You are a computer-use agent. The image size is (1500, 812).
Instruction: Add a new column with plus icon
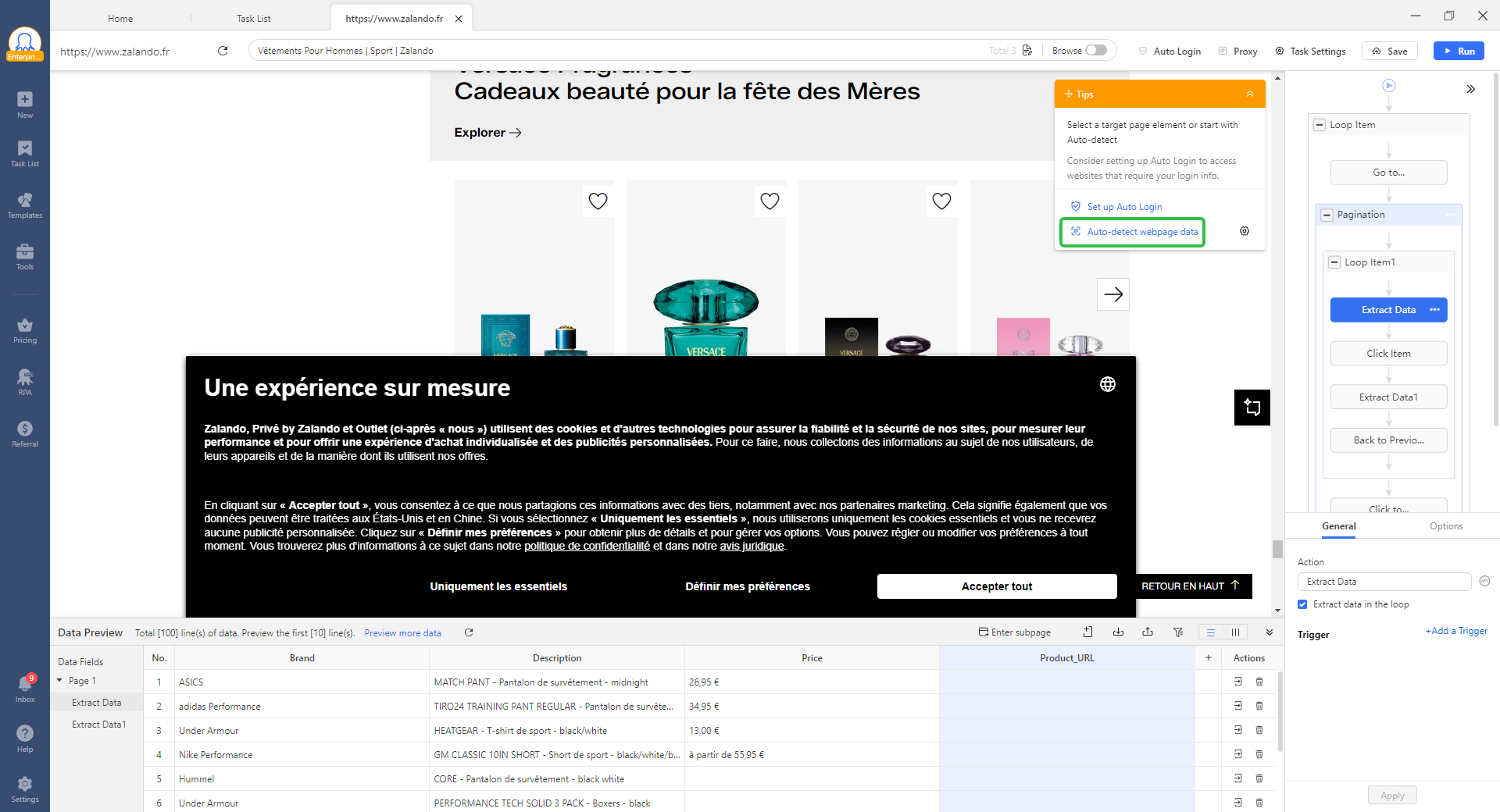[1209, 657]
